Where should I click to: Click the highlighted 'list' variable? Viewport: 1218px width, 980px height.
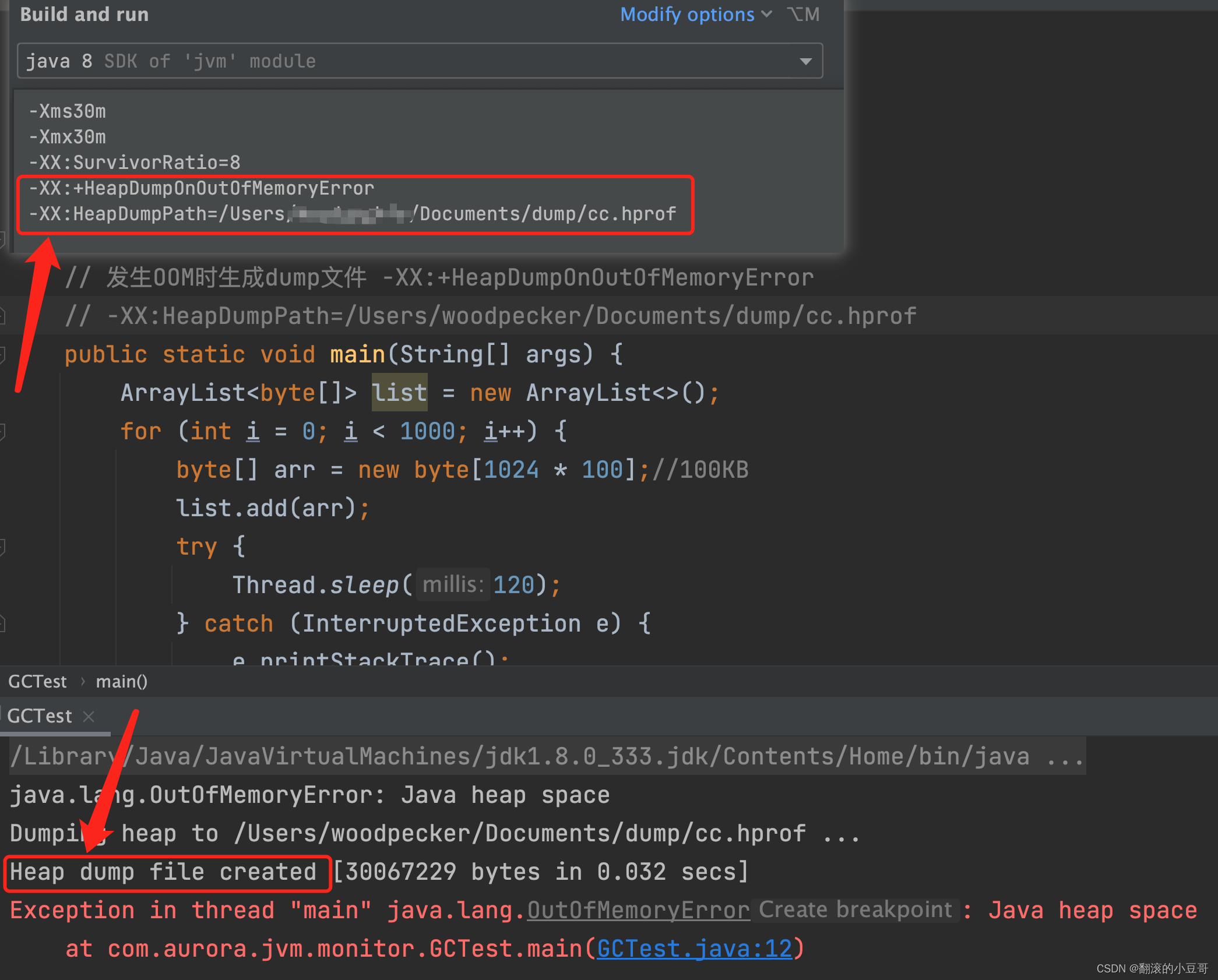click(400, 392)
